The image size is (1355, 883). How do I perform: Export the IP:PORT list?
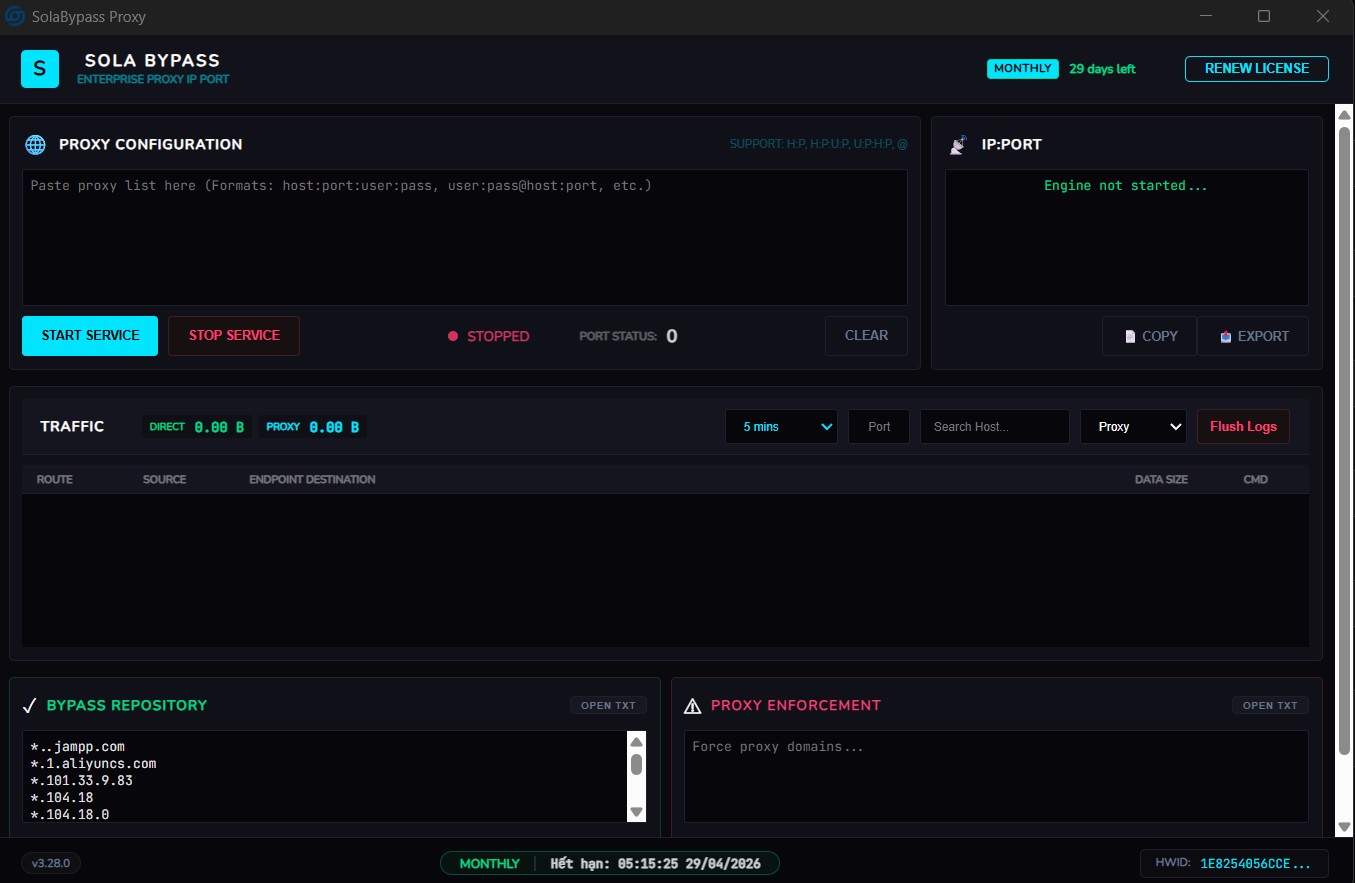click(1253, 336)
